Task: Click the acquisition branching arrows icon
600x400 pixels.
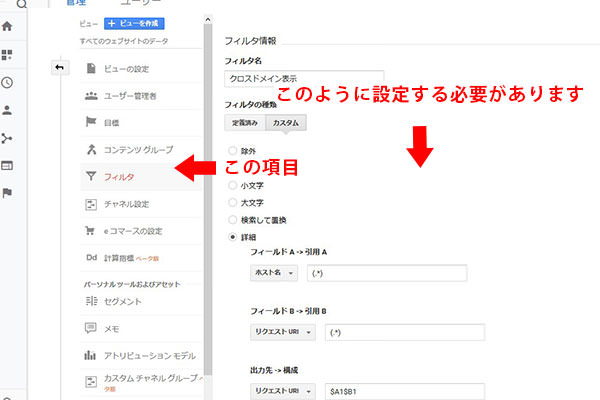Action: pyautogui.click(x=9, y=138)
